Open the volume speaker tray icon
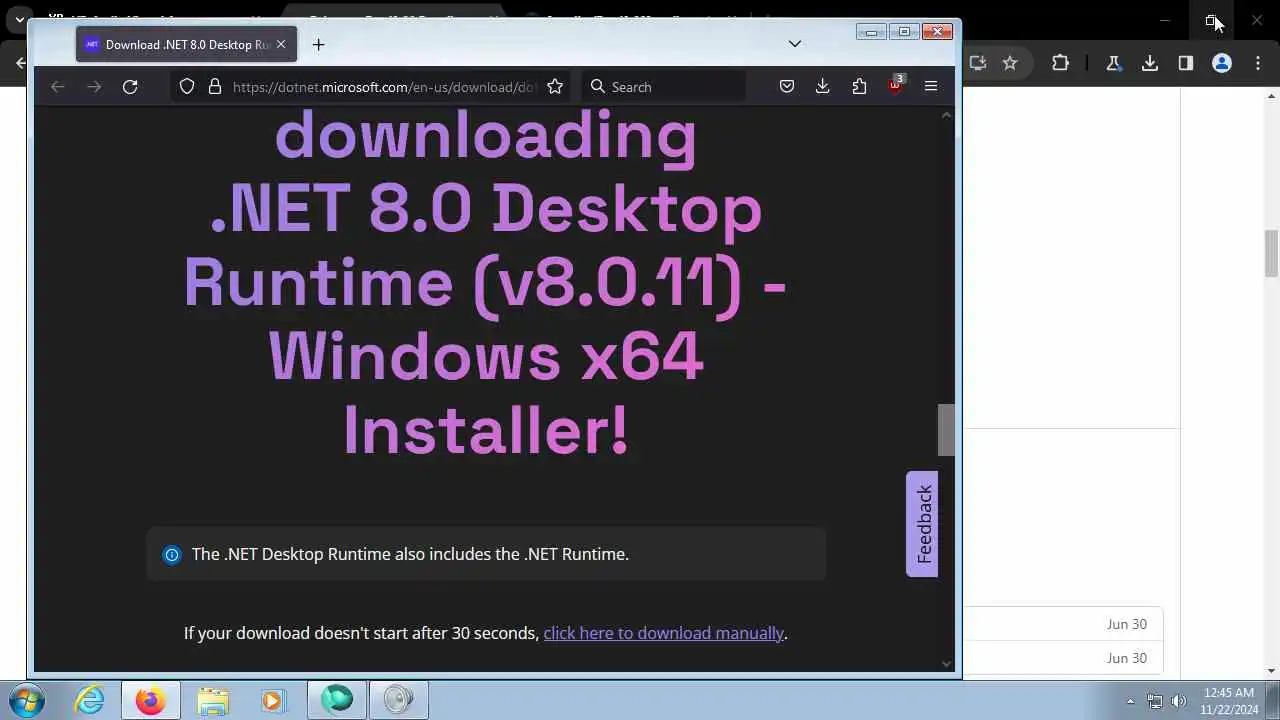The width and height of the screenshot is (1280, 720). click(x=1179, y=701)
